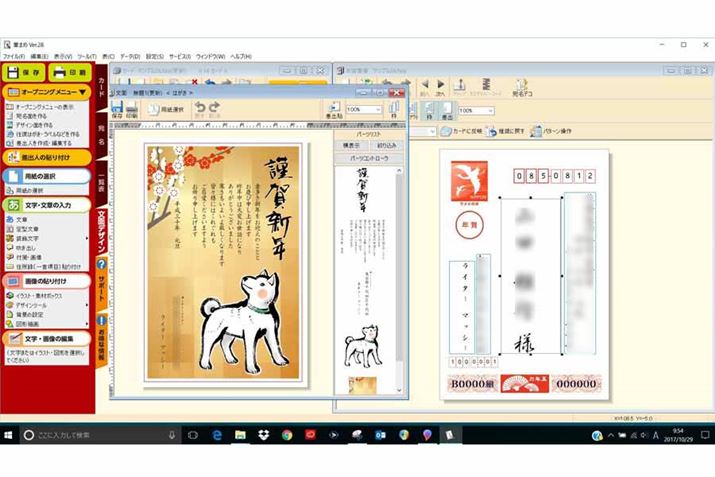
Task: Click the green 印刷 print button in left panel
Action: point(70,72)
